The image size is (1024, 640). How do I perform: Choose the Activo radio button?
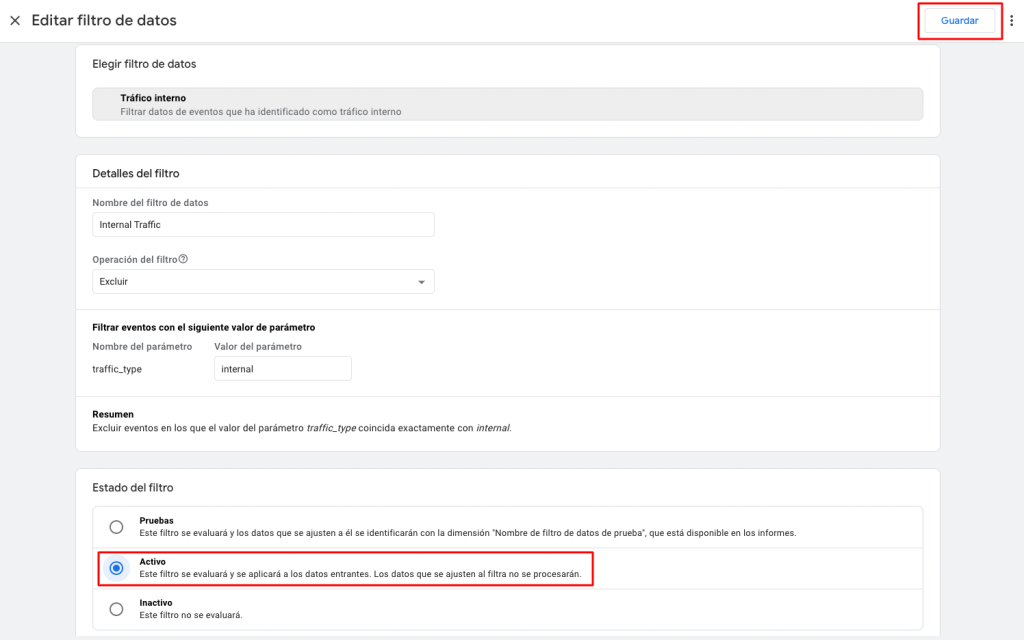(x=117, y=568)
